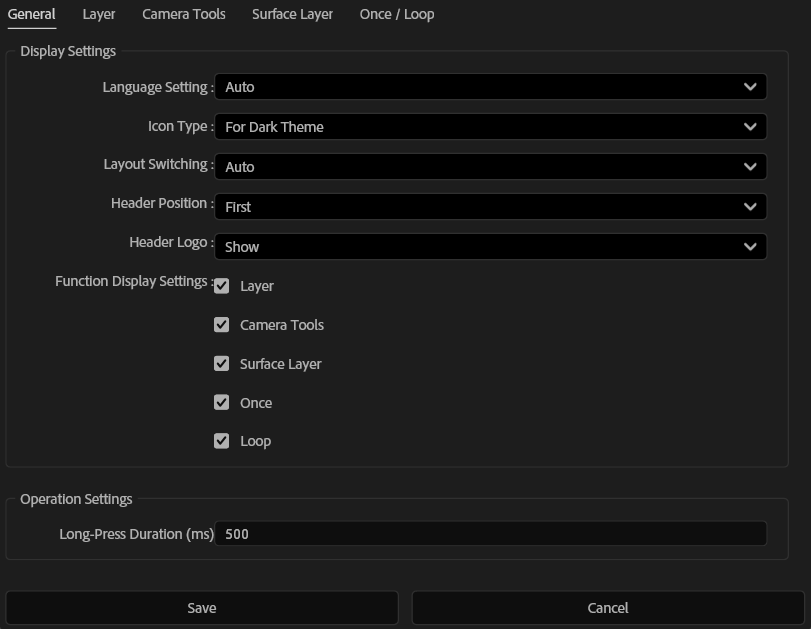Click the Save button

pos(202,607)
